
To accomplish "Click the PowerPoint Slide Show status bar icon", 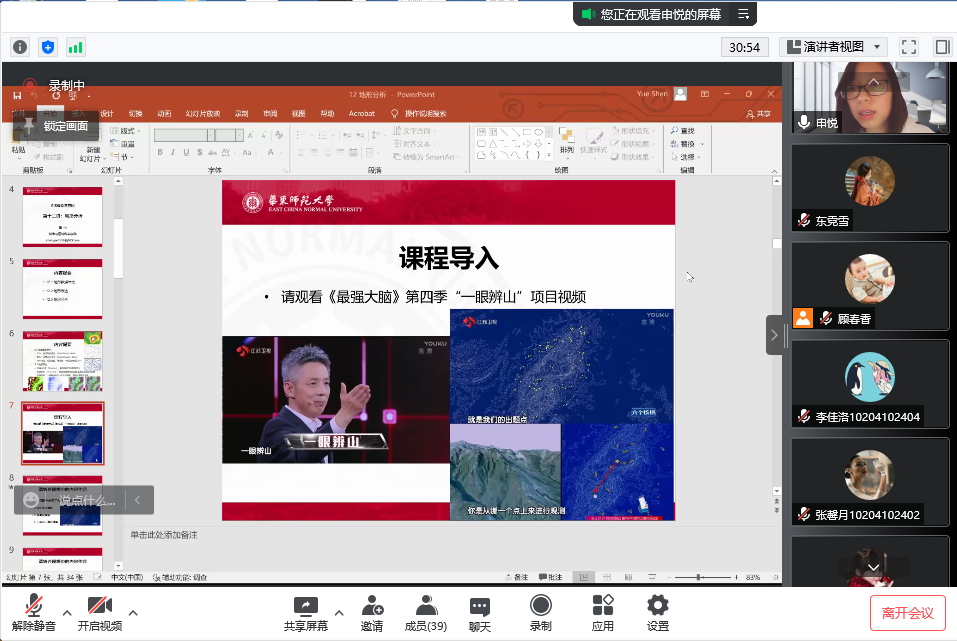I will tap(652, 577).
